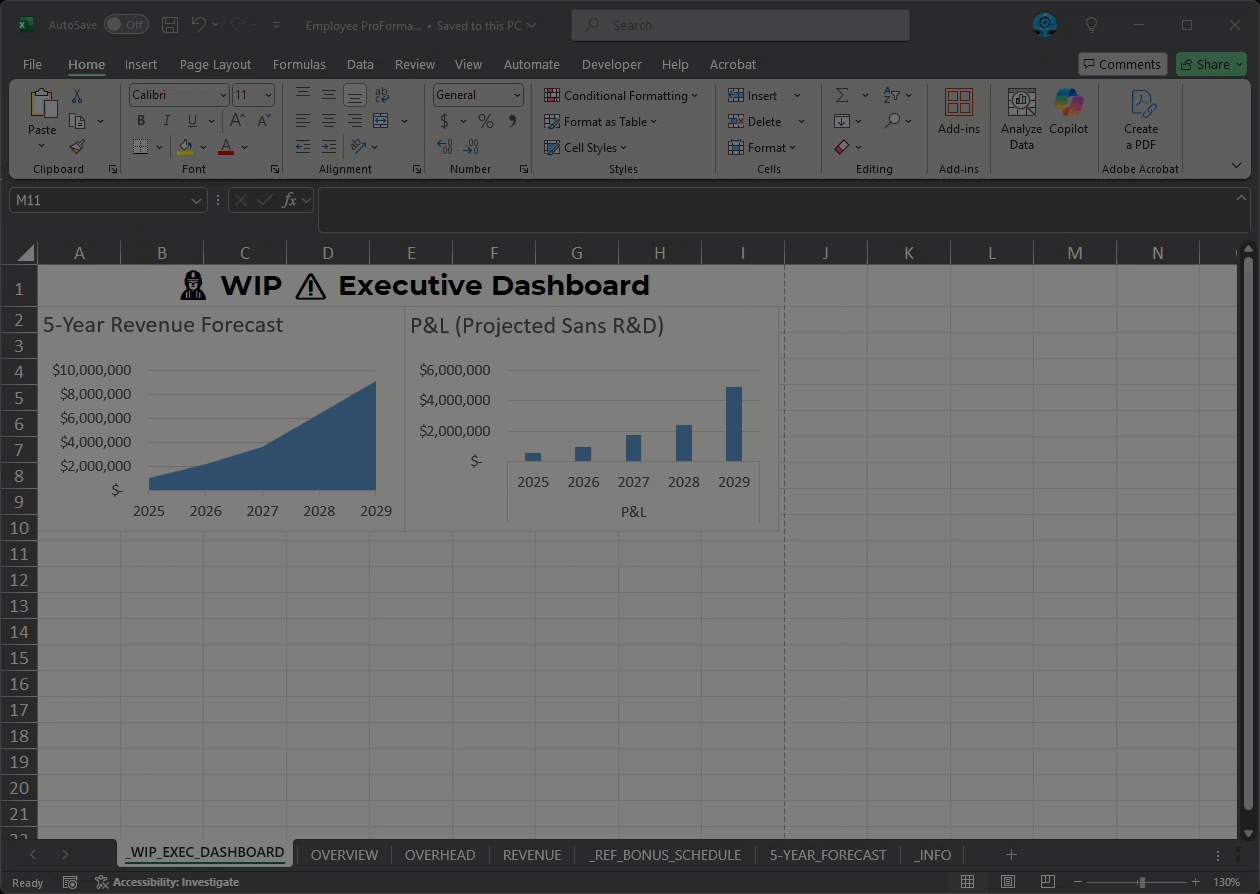Click the Merge & Center icon
The image size is (1260, 894).
[381, 121]
